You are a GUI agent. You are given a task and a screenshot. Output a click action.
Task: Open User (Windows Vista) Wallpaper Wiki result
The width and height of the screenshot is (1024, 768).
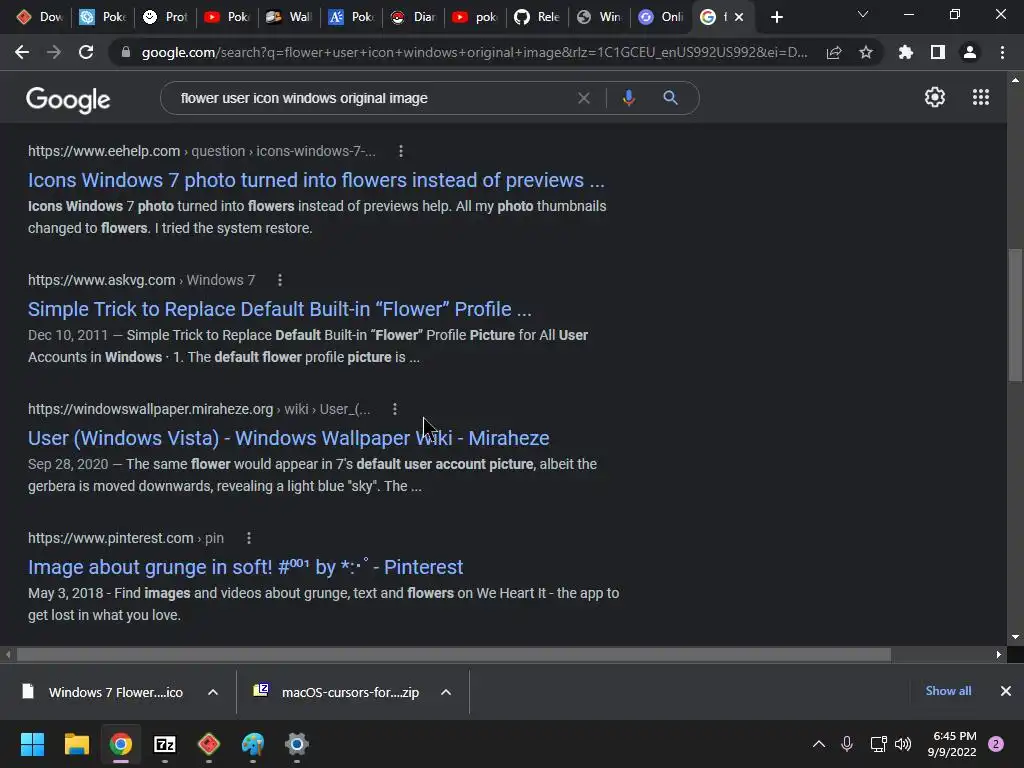(289, 438)
